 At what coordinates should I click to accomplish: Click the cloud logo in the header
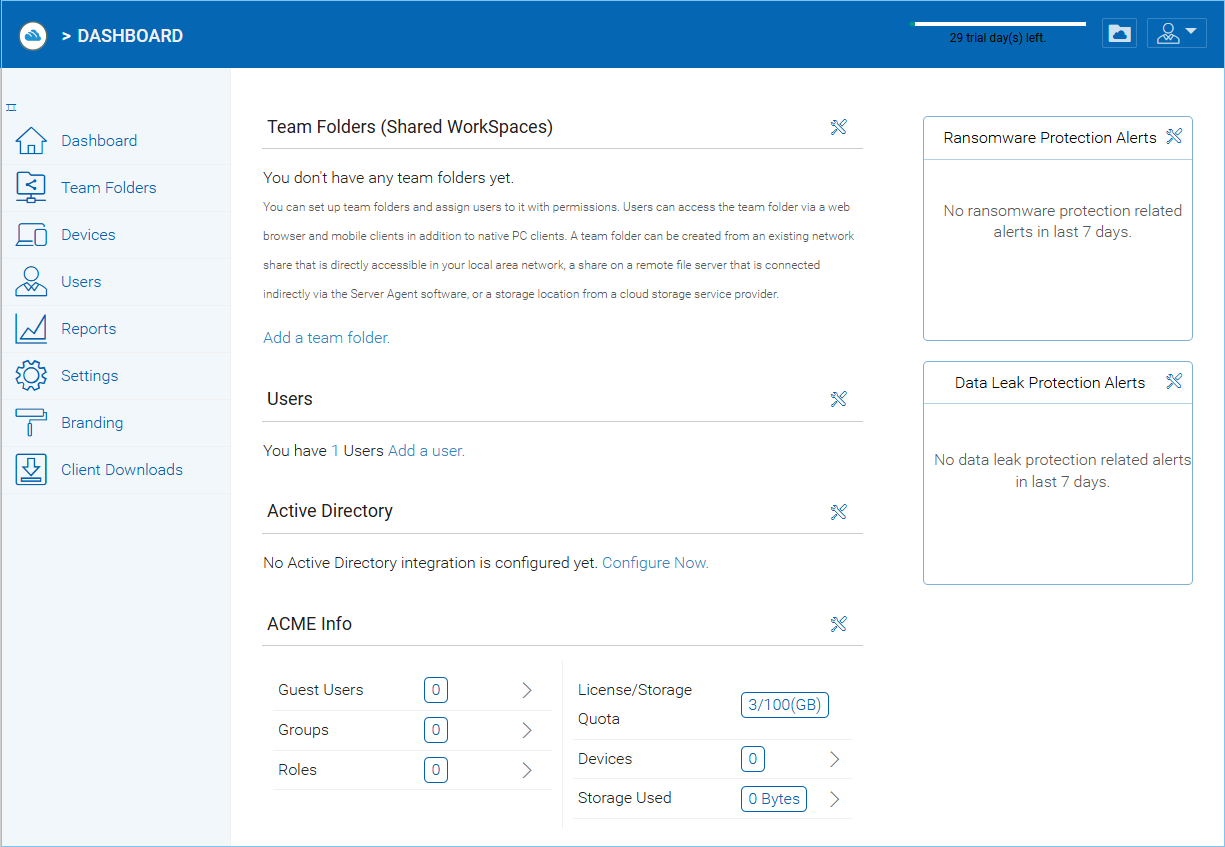[33, 36]
